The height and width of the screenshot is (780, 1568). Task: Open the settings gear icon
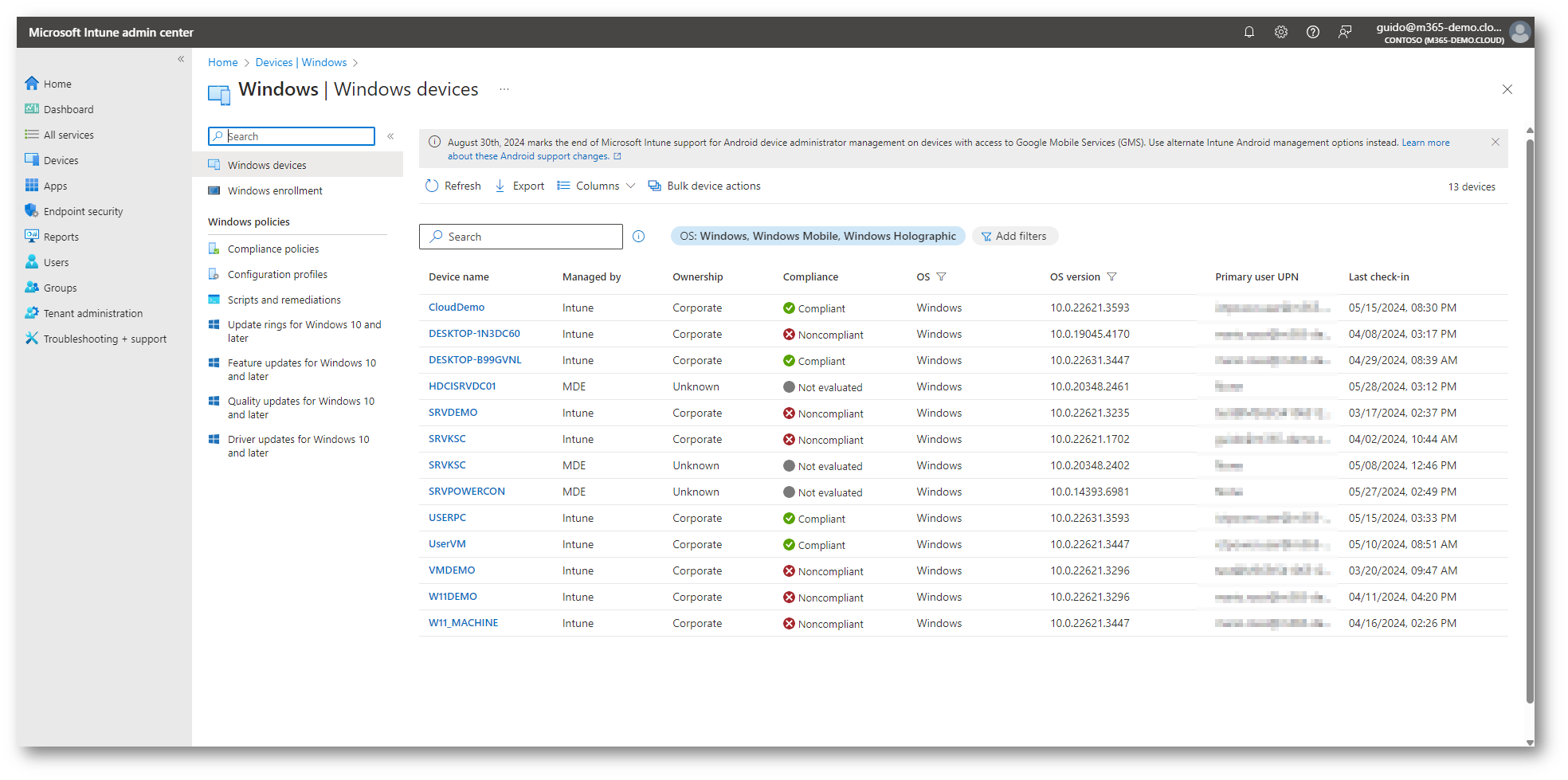[1281, 32]
